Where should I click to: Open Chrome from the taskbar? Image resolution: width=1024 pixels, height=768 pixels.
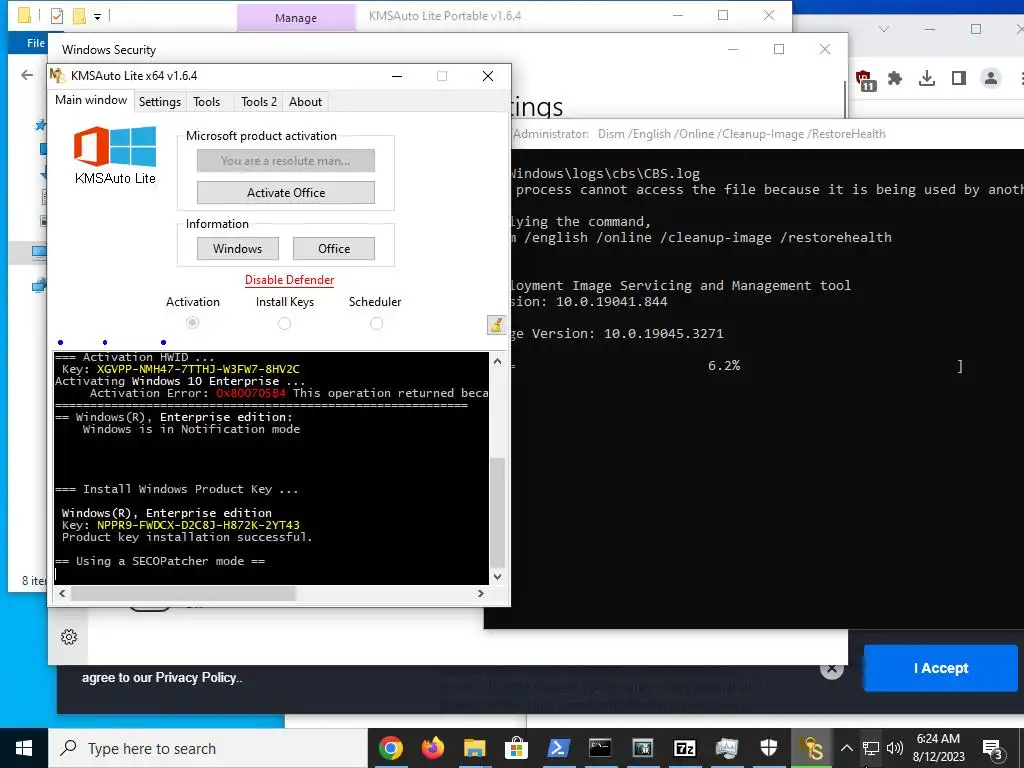click(391, 748)
